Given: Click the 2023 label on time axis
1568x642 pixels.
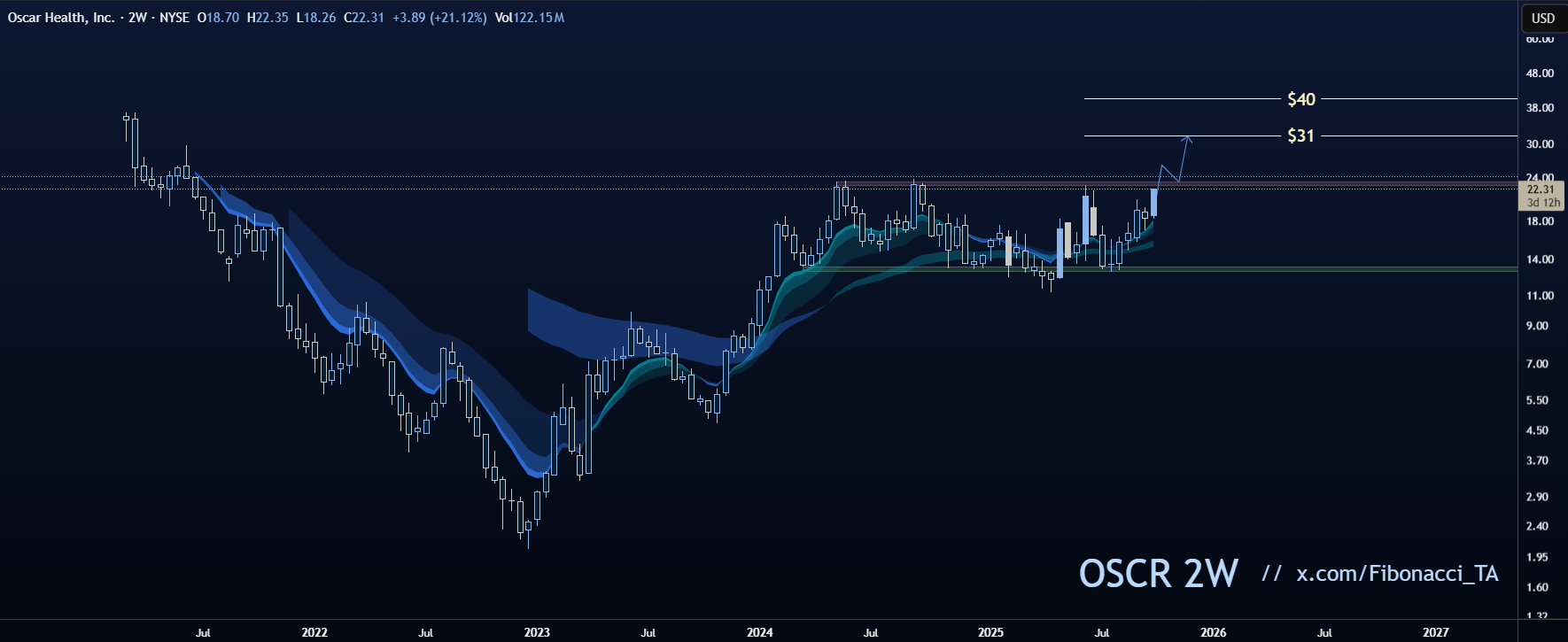Looking at the screenshot, I should tap(536, 632).
